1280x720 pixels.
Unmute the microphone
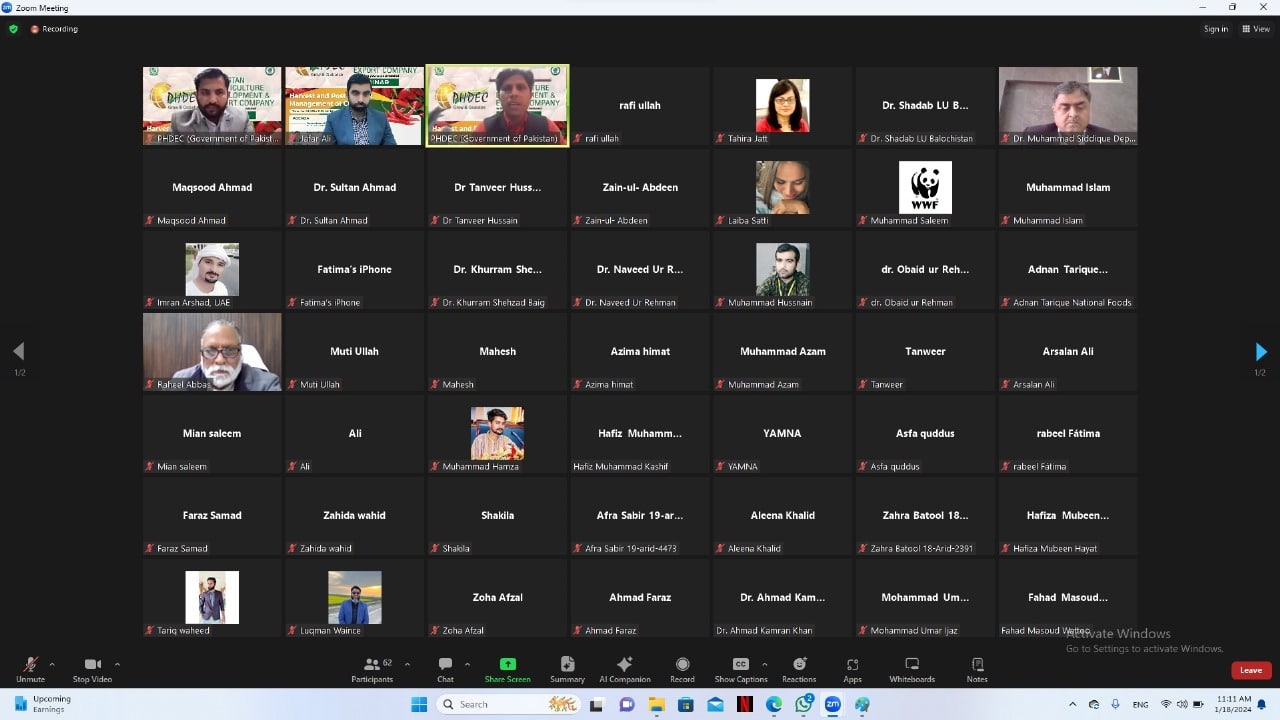tap(30, 668)
